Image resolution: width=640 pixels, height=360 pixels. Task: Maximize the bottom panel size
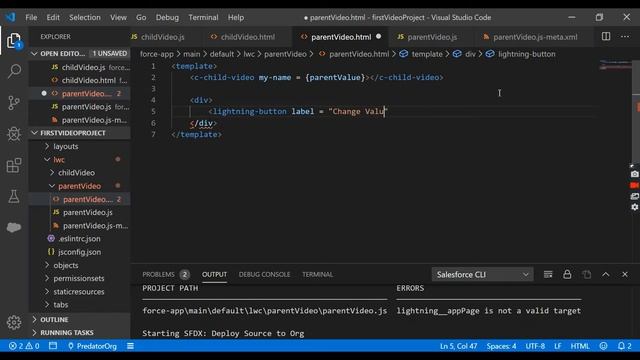(606, 274)
